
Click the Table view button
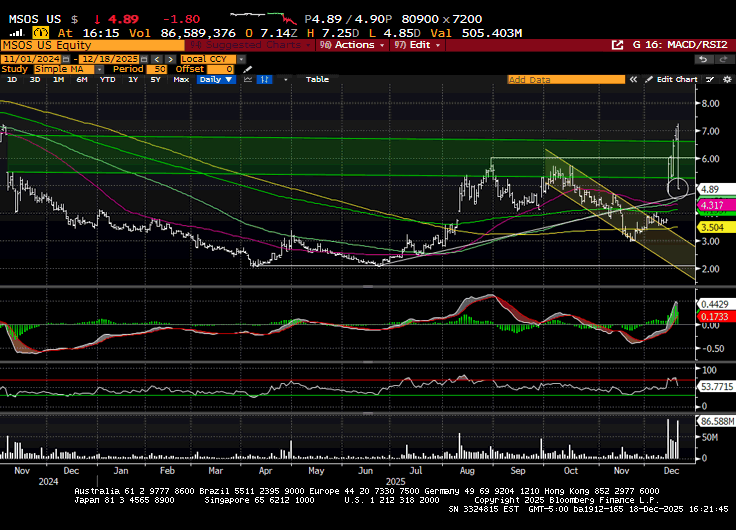coord(317,79)
